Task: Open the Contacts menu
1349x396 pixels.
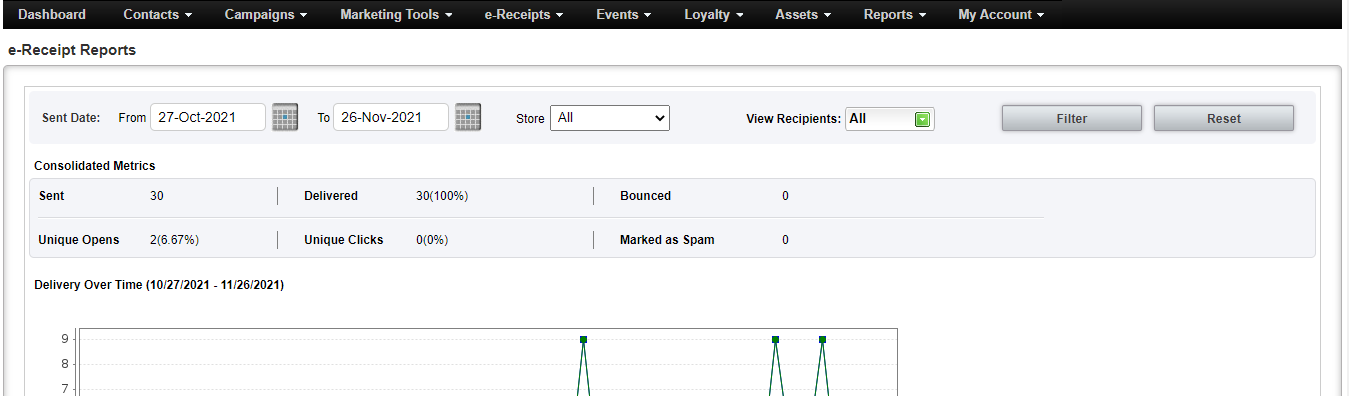Action: tap(158, 14)
